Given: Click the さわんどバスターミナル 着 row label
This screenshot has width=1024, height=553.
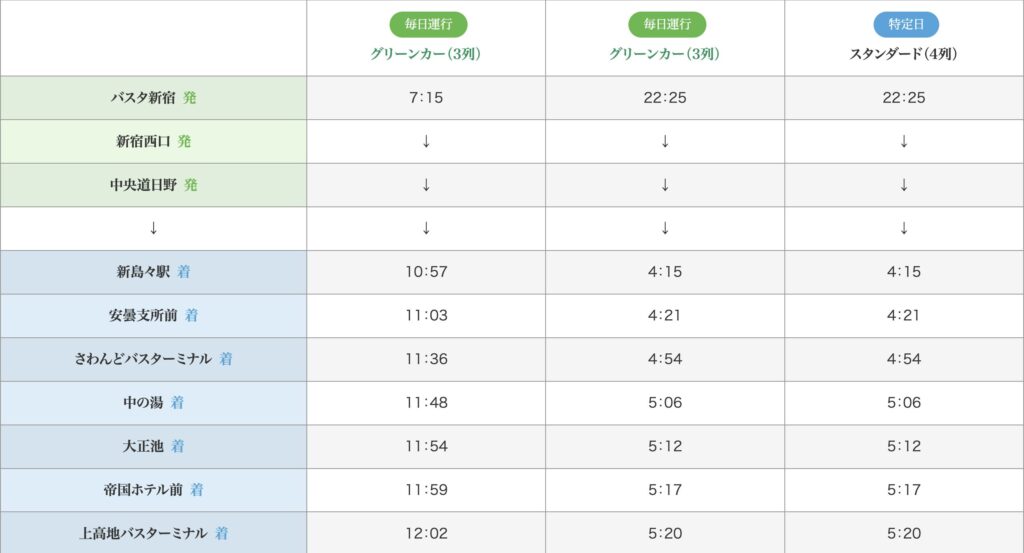Looking at the screenshot, I should (153, 359).
